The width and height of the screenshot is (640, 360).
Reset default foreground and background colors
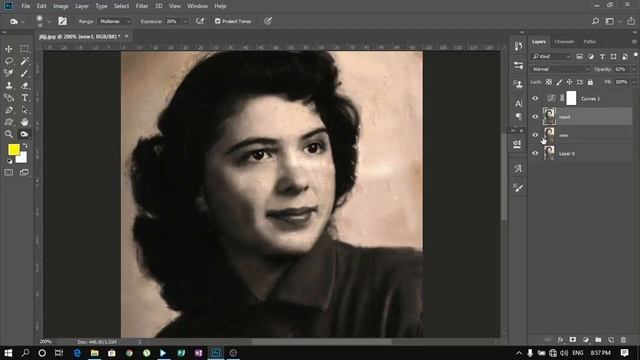tap(9, 161)
